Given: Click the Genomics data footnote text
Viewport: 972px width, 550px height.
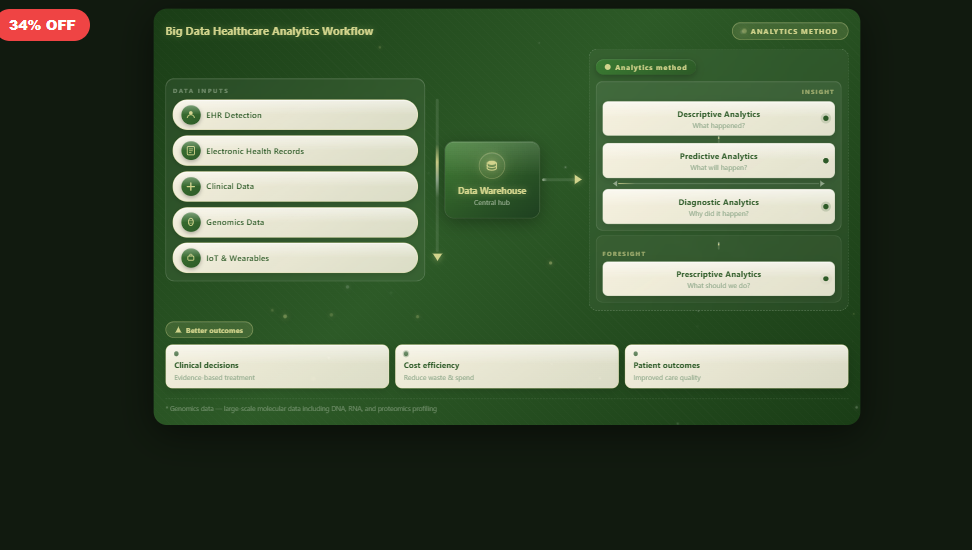Looking at the screenshot, I should 301,409.
